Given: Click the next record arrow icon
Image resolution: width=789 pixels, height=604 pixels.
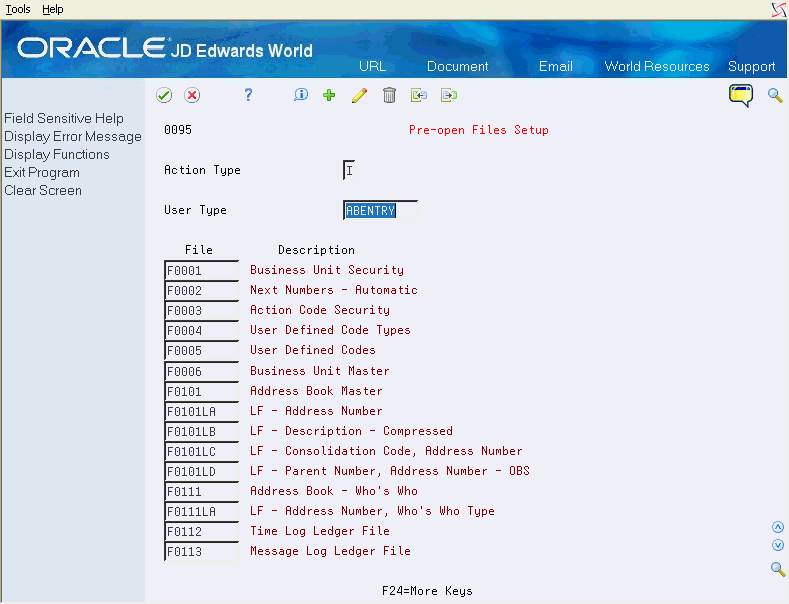Looking at the screenshot, I should [x=449, y=95].
